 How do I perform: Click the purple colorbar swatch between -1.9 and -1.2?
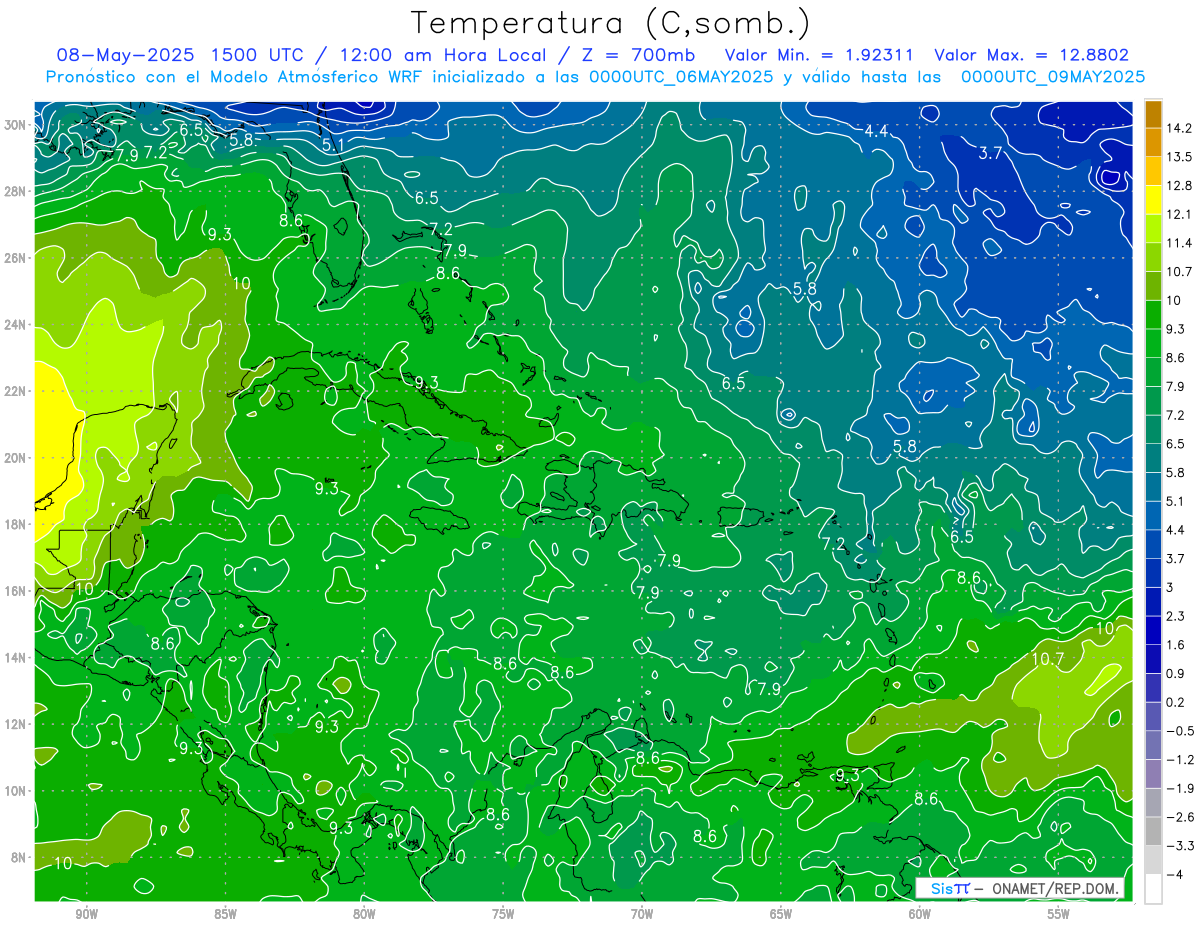click(1153, 773)
